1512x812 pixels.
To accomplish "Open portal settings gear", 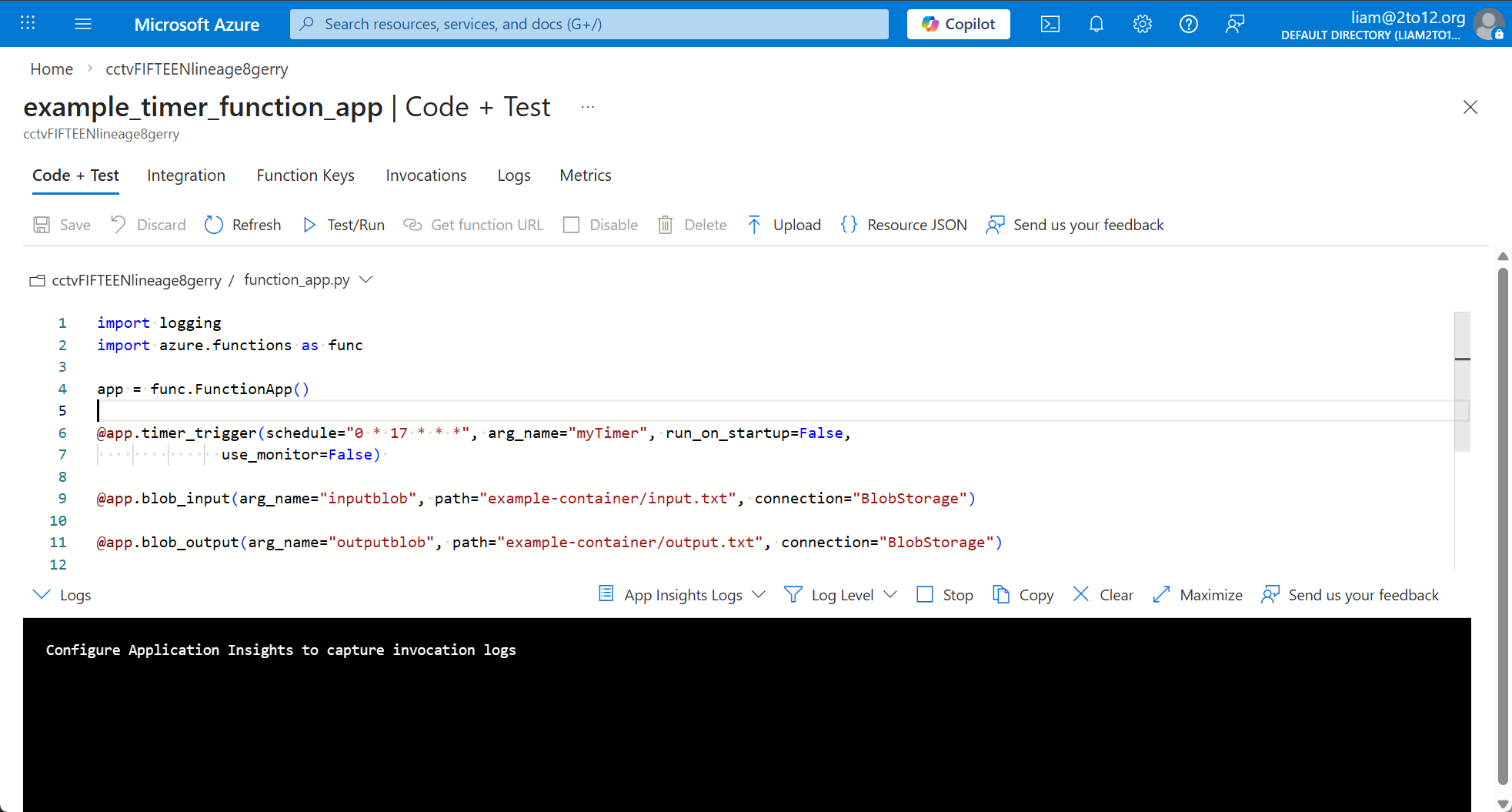I will pos(1142,24).
